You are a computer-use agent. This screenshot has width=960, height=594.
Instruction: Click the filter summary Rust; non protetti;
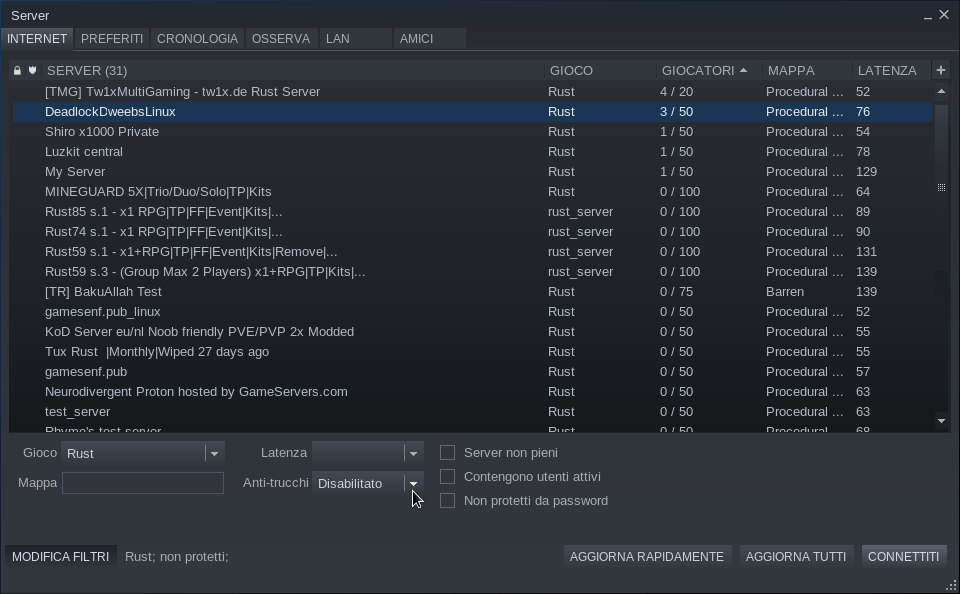[176, 557]
